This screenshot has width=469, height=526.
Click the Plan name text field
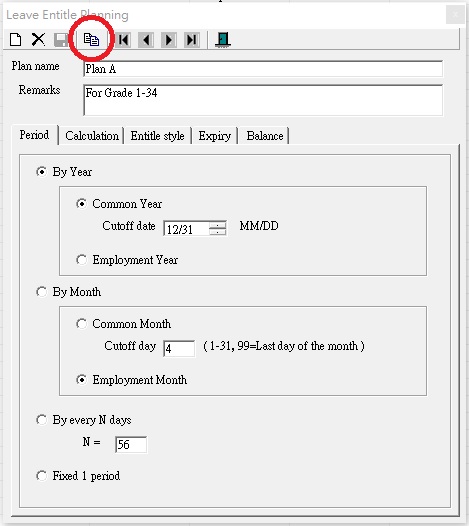263,69
